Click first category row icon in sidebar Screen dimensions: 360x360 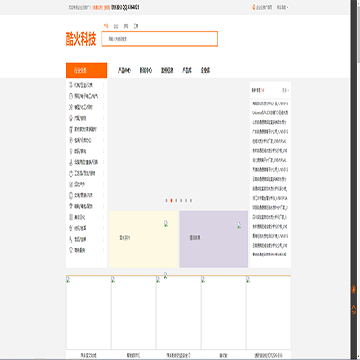[71, 85]
